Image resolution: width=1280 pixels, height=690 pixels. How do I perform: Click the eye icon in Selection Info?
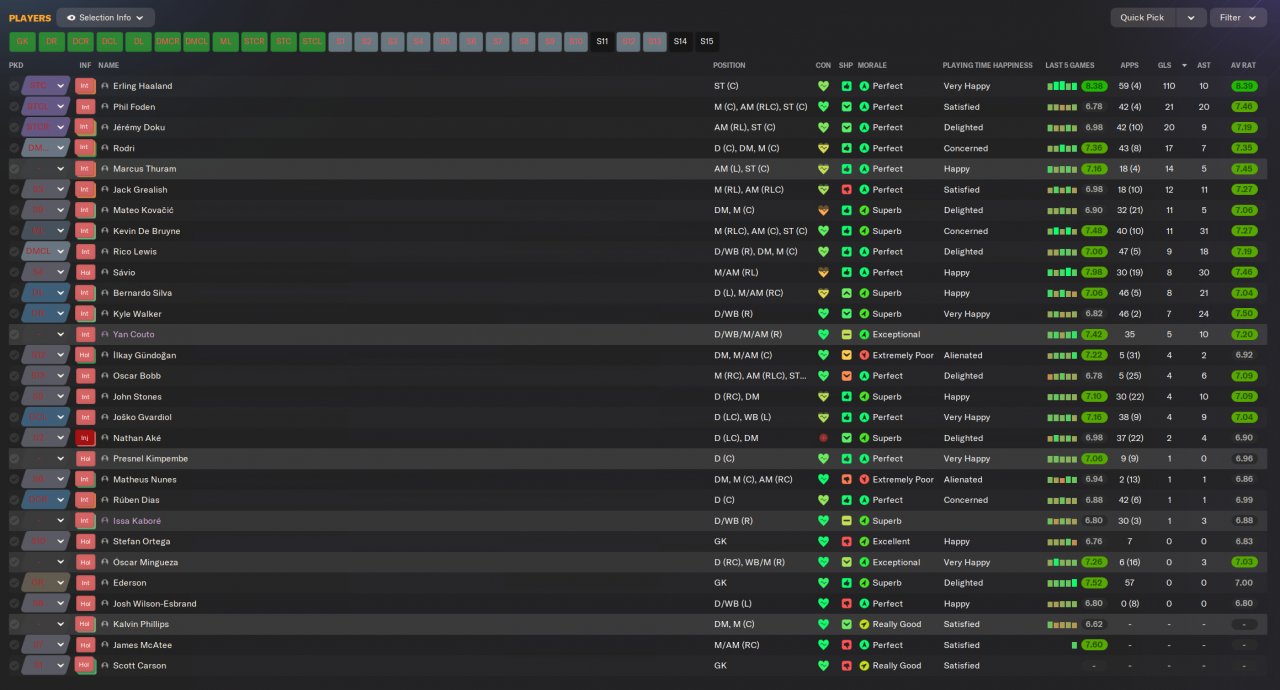(71, 18)
